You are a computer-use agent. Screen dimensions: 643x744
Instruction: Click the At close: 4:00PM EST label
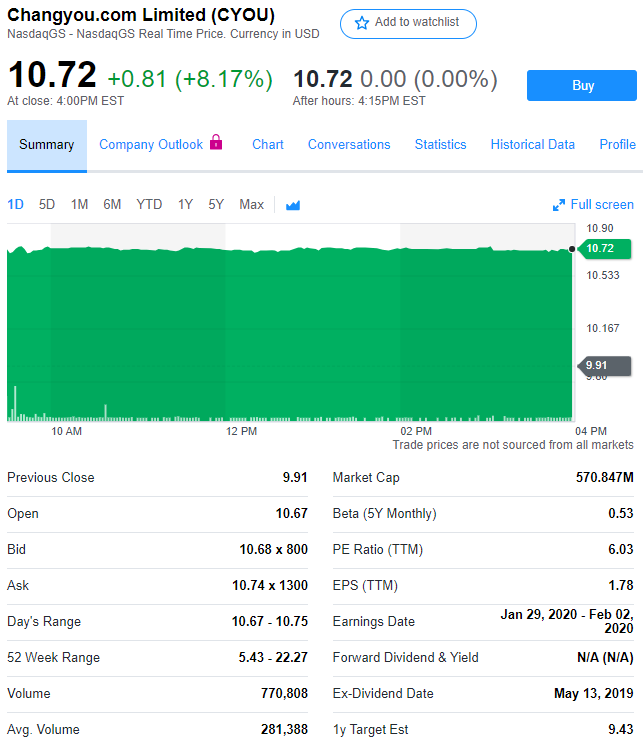tap(65, 101)
